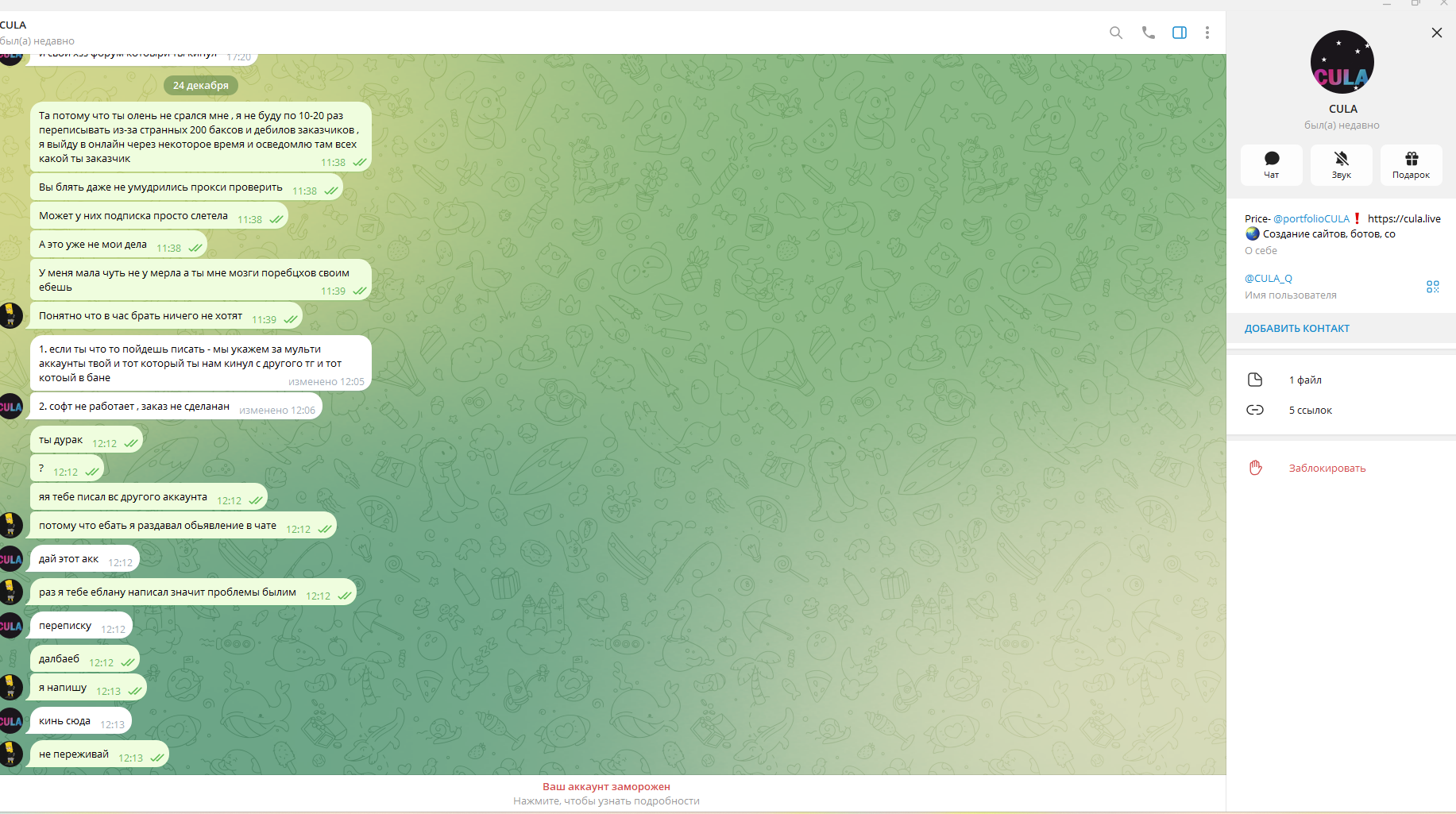Click the 'О себе' bio label
The width and height of the screenshot is (1456, 814).
(x=1261, y=250)
